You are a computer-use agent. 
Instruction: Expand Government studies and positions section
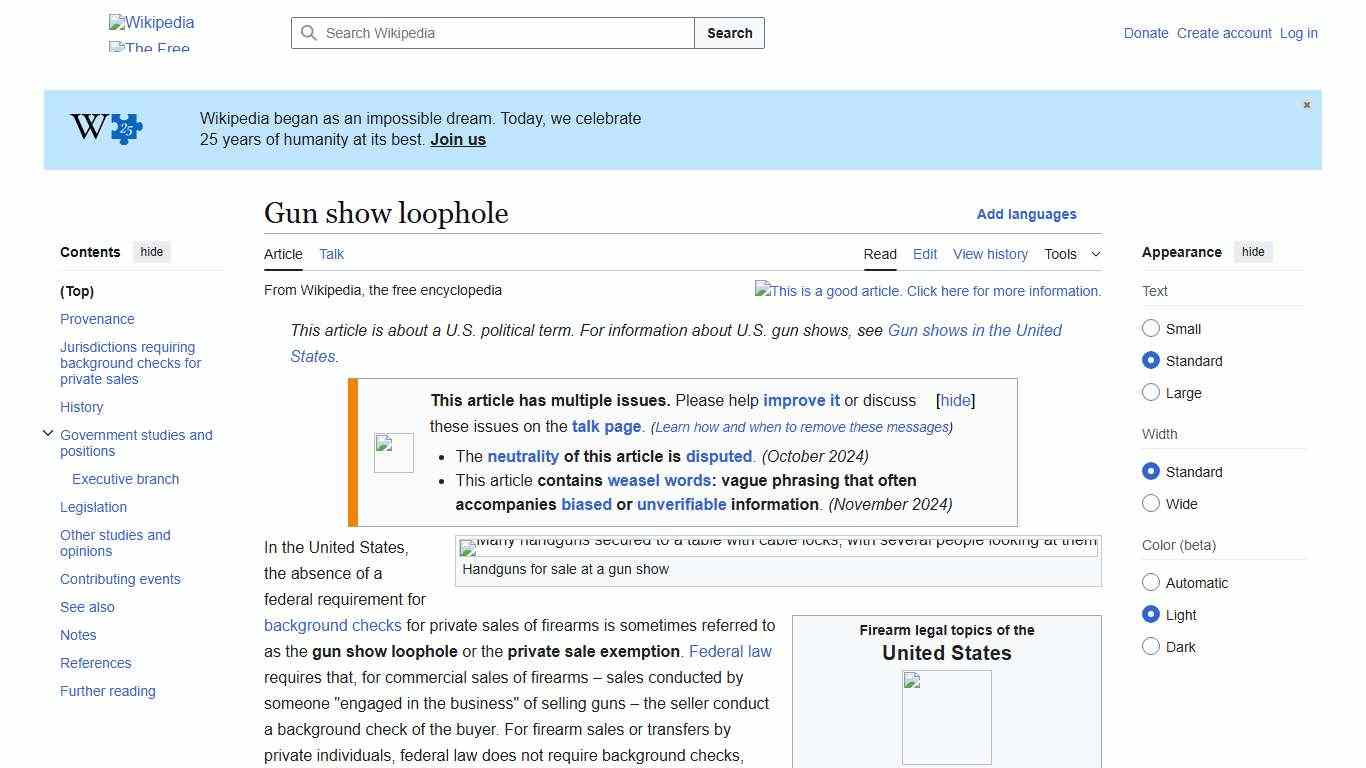[x=48, y=433]
